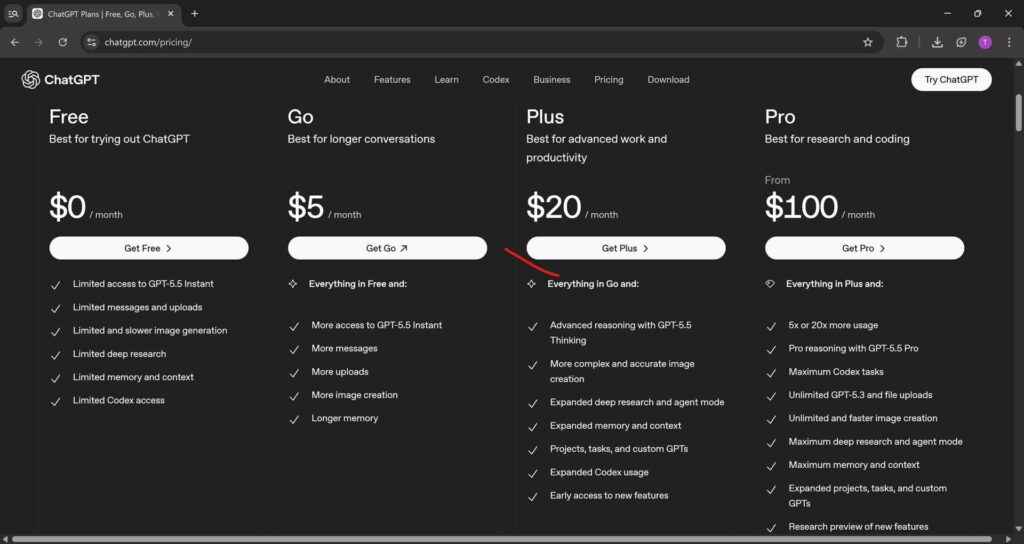Click the ChatGPT logo icon
This screenshot has width=1024, height=544.
pyautogui.click(x=30, y=80)
